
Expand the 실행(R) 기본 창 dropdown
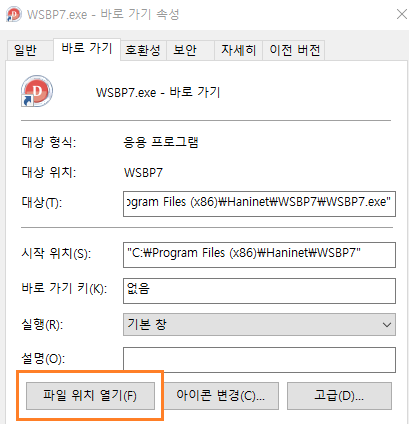259,324
